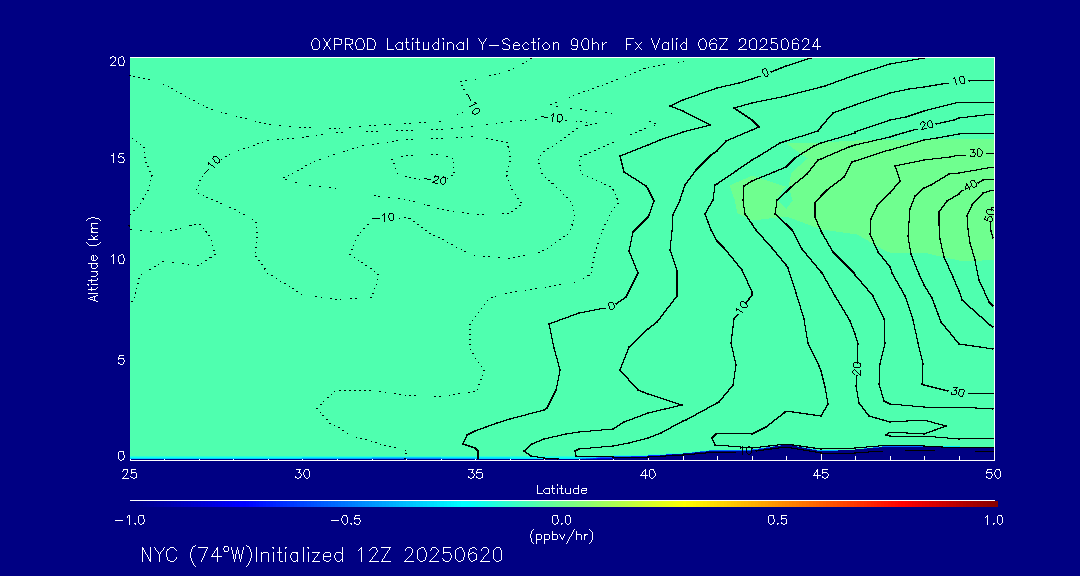Image resolution: width=1080 pixels, height=576 pixels.
Task: Click altitude axis tick label 0
Action: (x=121, y=455)
